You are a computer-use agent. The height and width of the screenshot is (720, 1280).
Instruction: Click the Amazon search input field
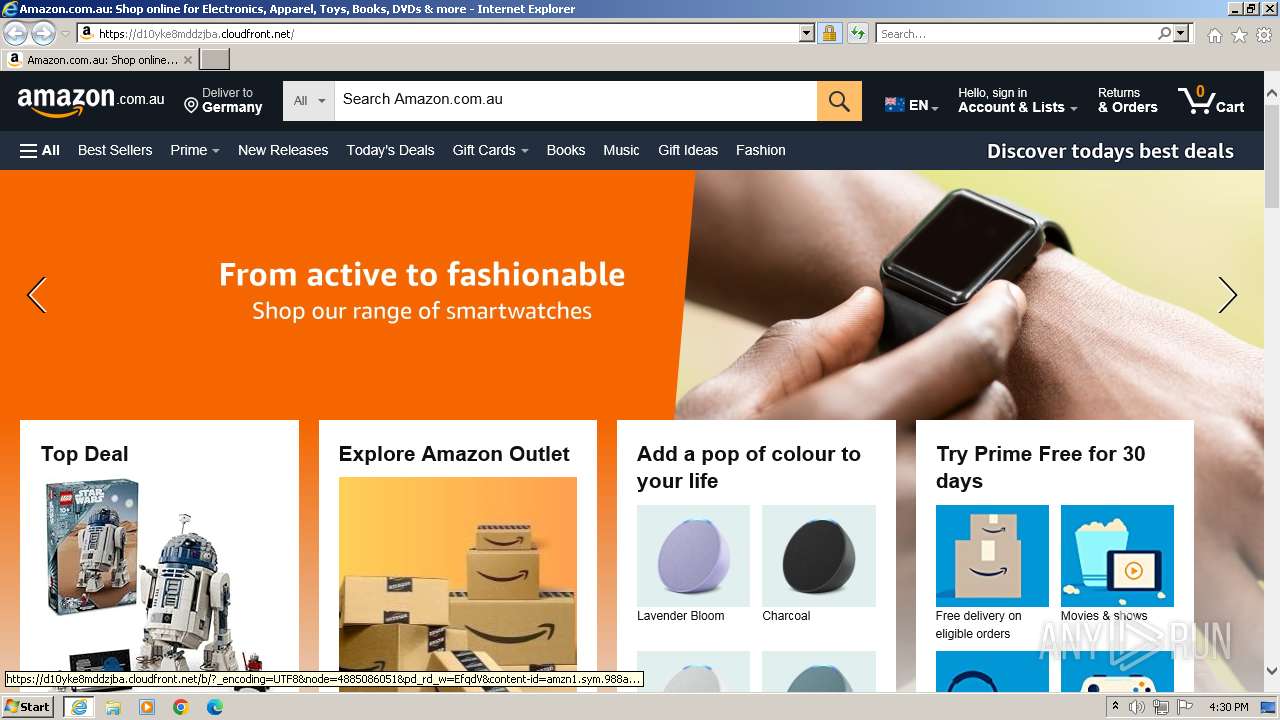575,101
